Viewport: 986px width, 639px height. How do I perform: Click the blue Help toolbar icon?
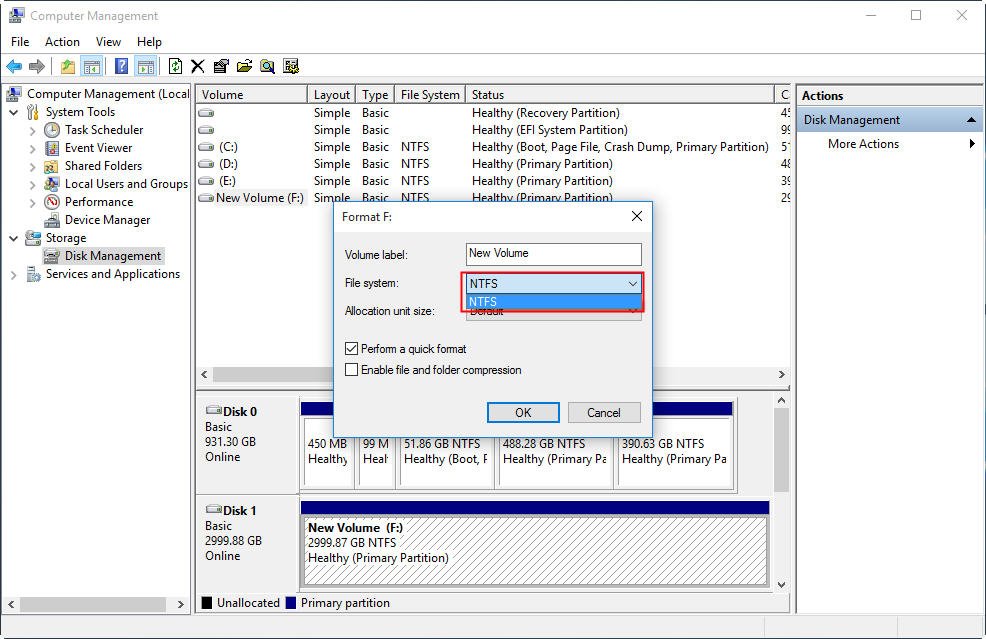tap(121, 66)
